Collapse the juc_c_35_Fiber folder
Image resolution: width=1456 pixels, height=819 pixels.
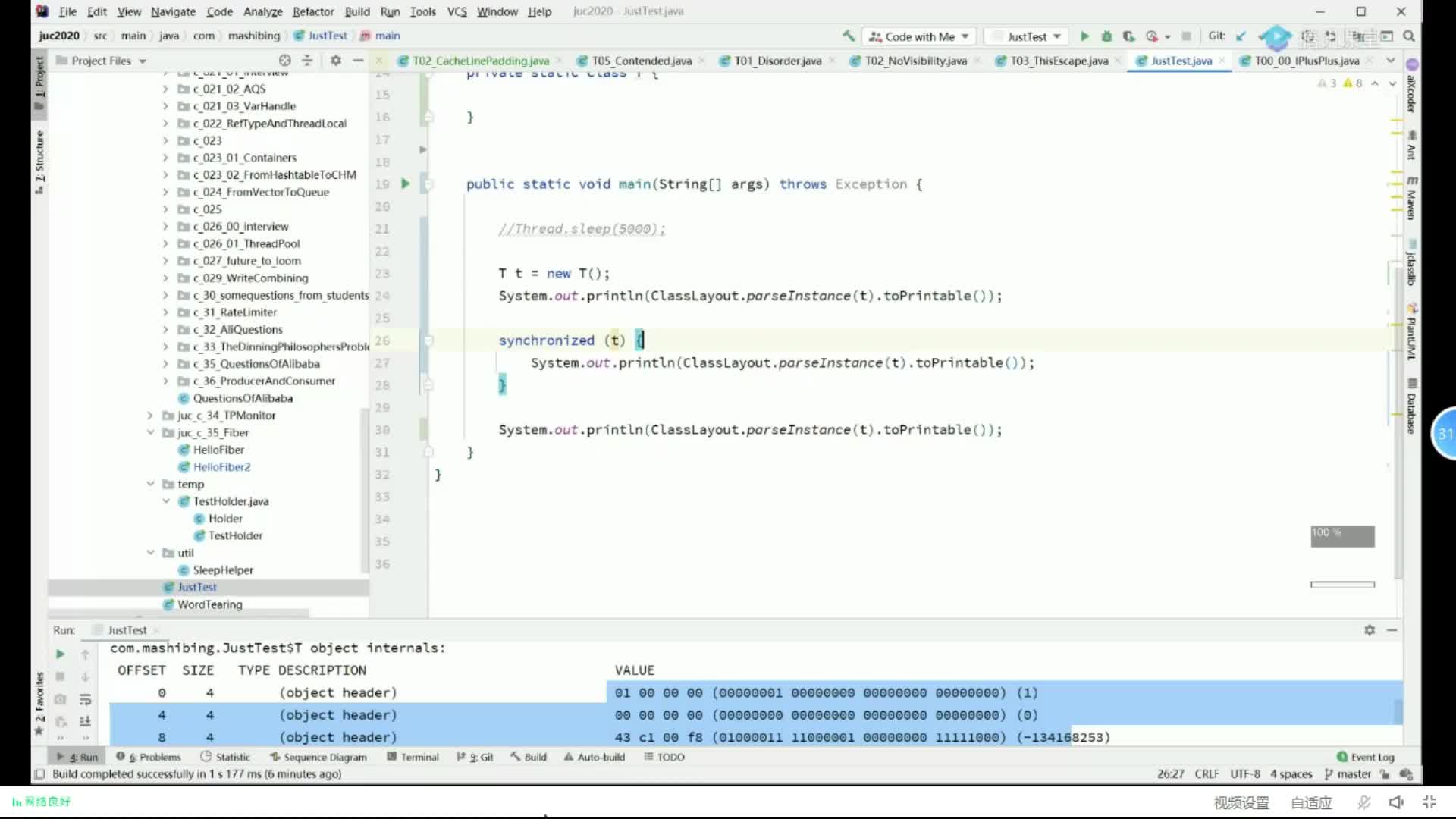[150, 432]
